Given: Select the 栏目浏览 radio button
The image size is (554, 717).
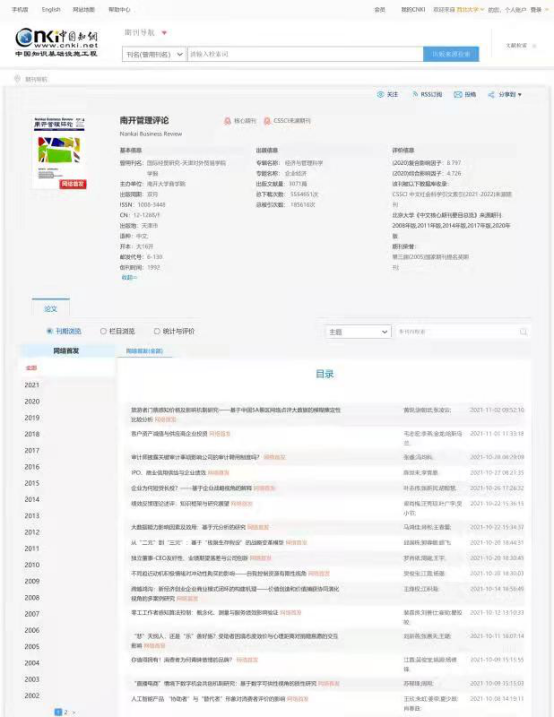Looking at the screenshot, I should click(x=103, y=331).
